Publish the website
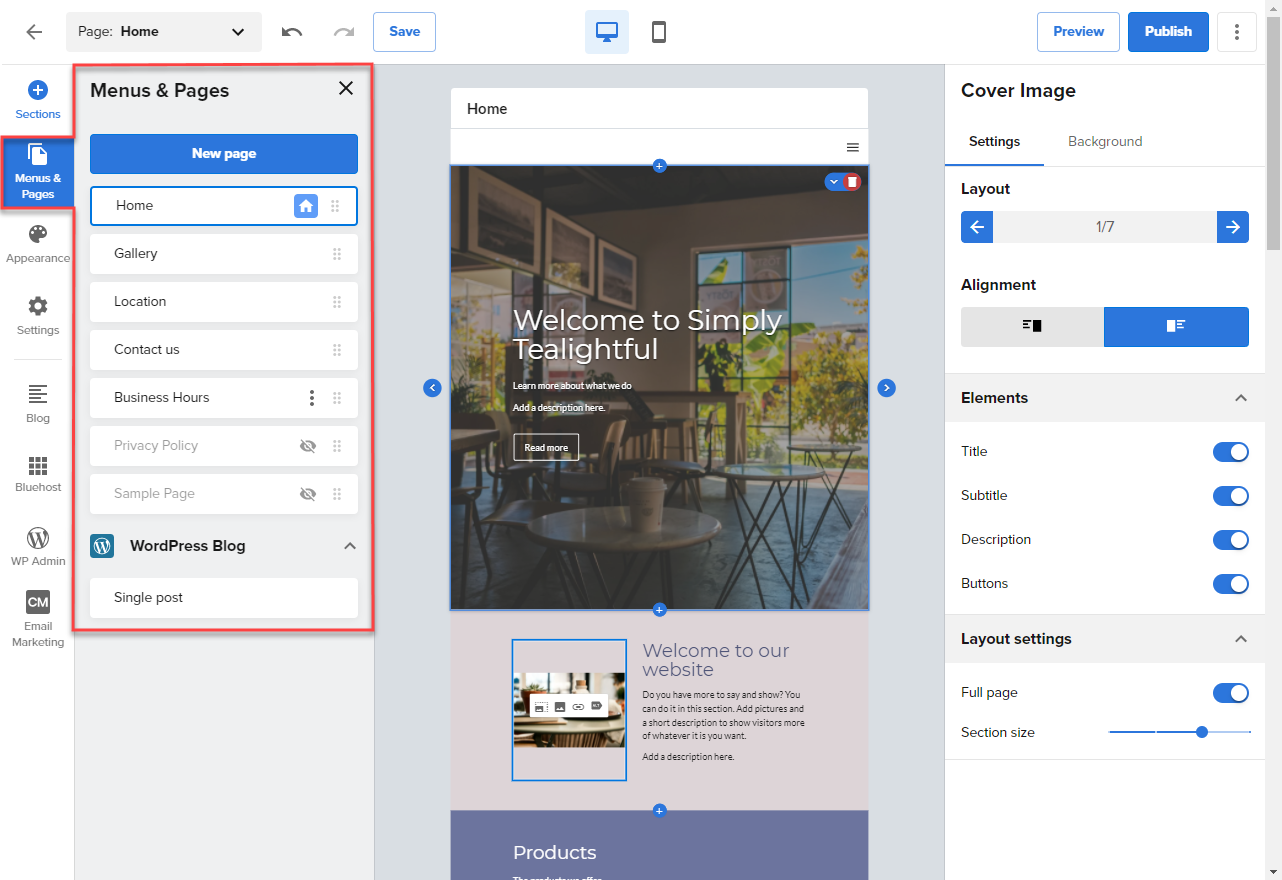The width and height of the screenshot is (1282, 880). [1167, 31]
